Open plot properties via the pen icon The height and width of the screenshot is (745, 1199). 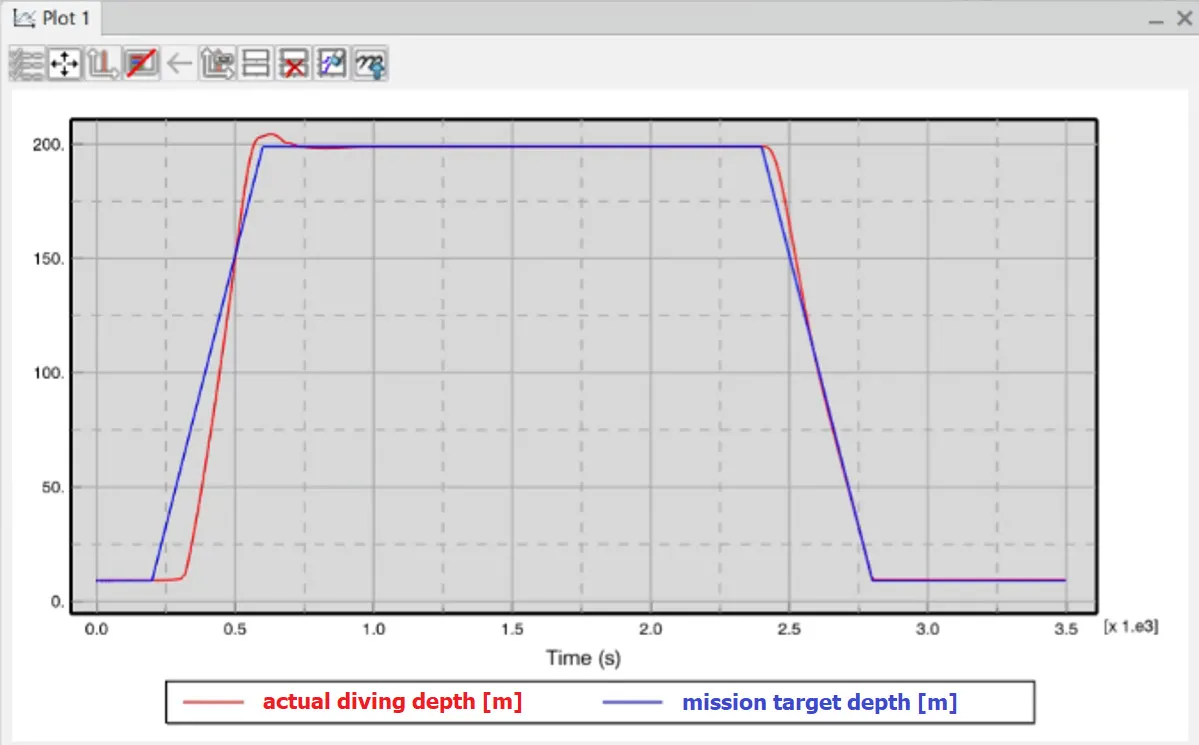point(331,62)
